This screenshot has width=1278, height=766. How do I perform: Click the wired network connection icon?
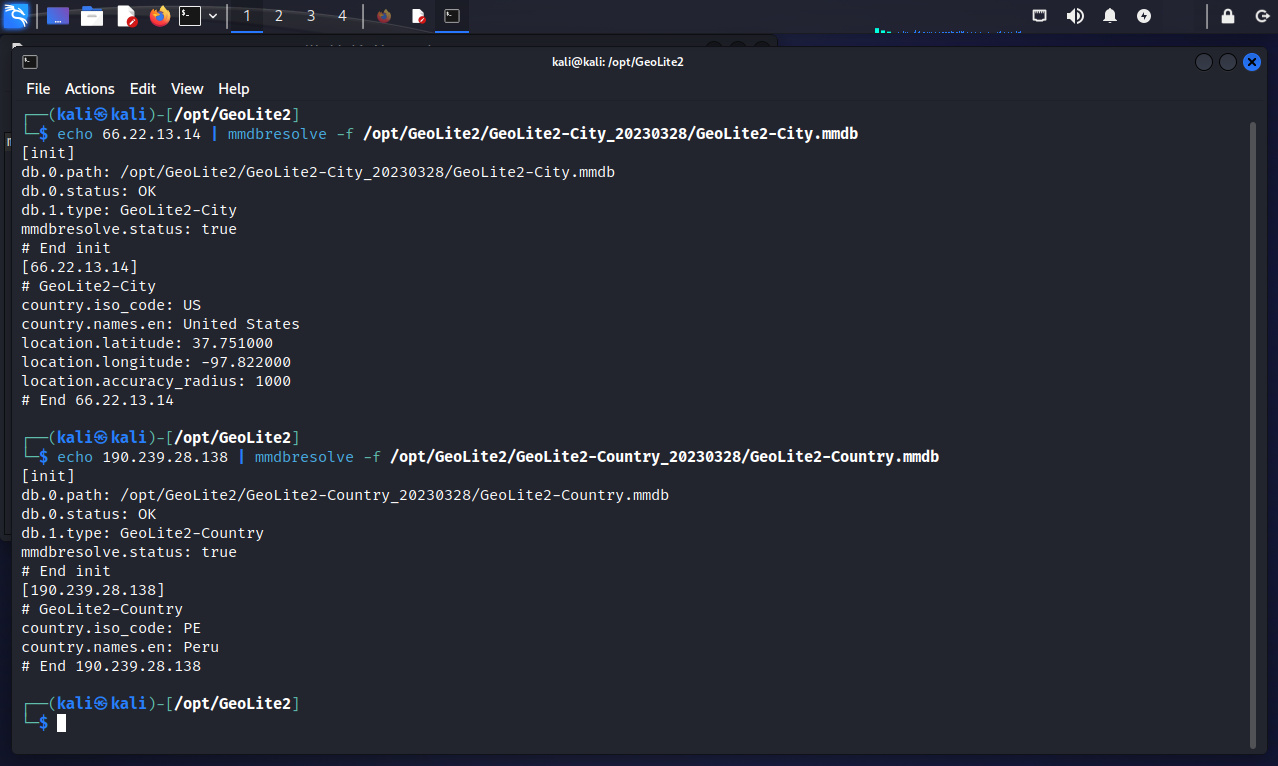[x=1040, y=16]
